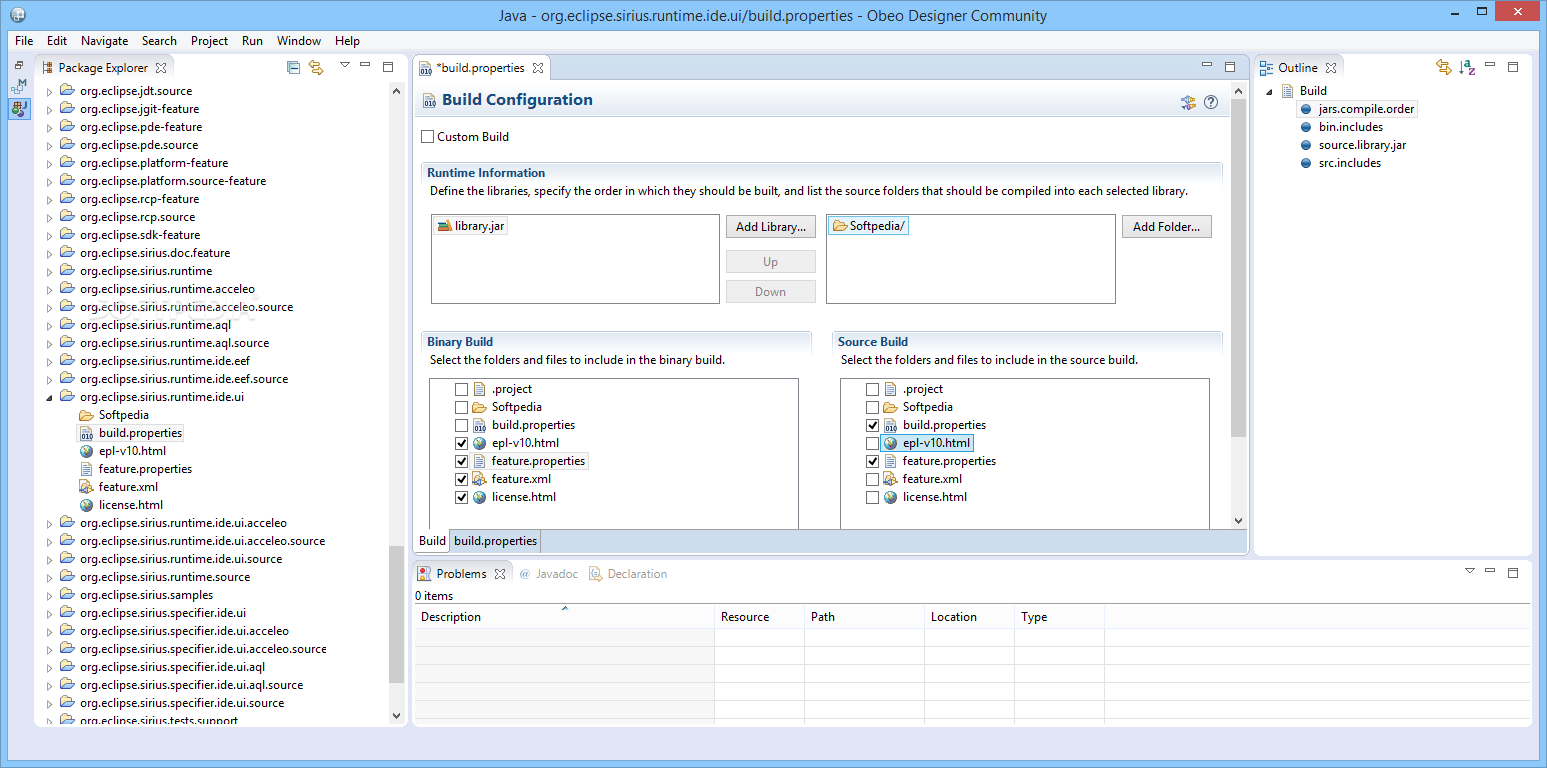
Task: Uncheck feature.properties in Binary Build
Action: [461, 461]
